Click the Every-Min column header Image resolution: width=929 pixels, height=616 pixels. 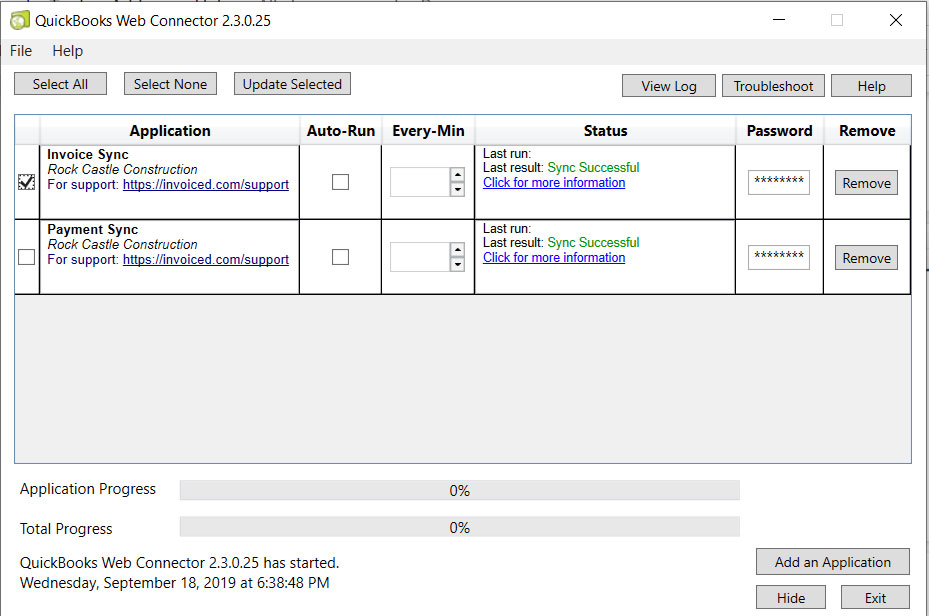click(x=428, y=131)
